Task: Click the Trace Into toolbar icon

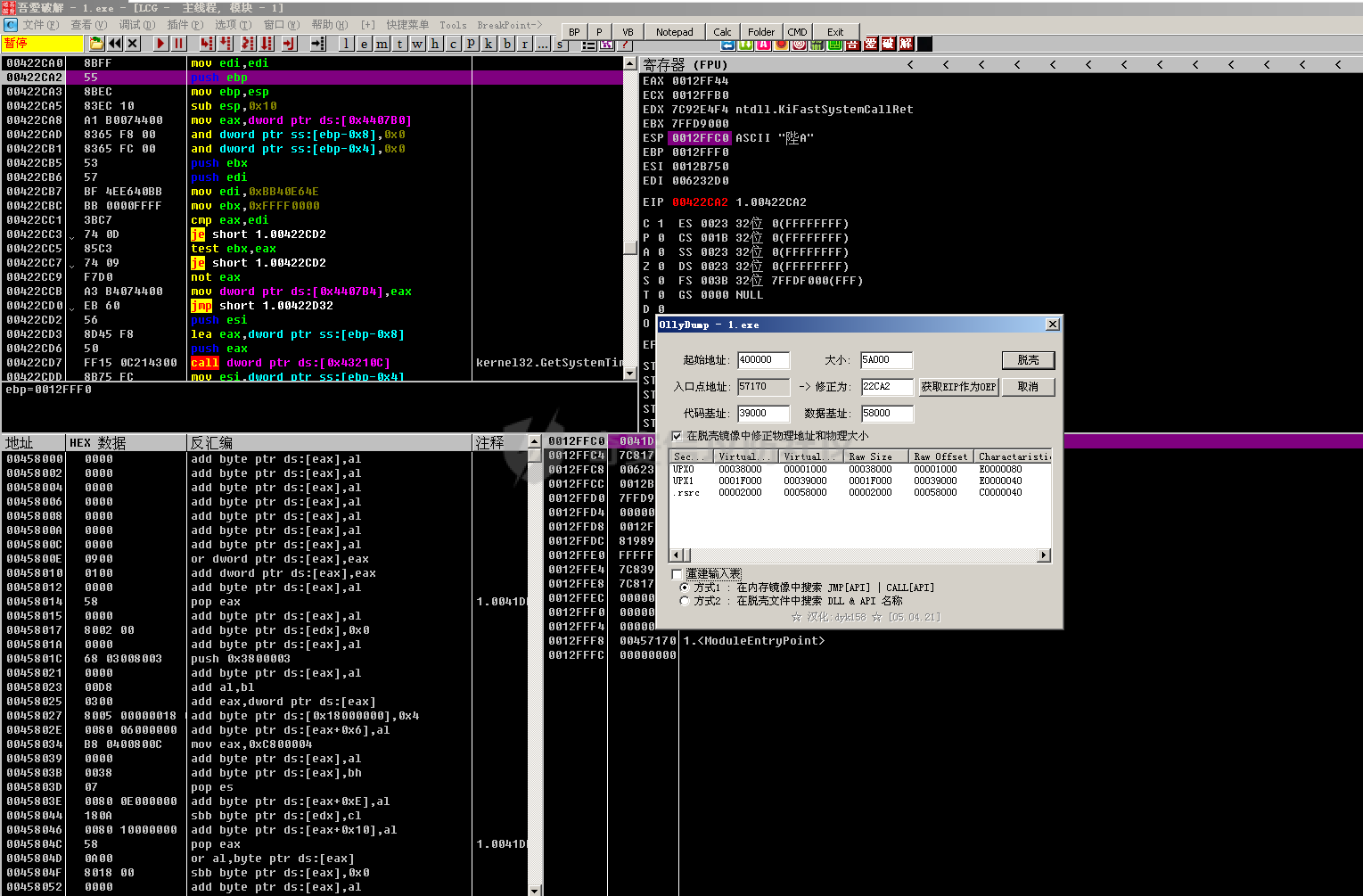Action: (x=248, y=43)
